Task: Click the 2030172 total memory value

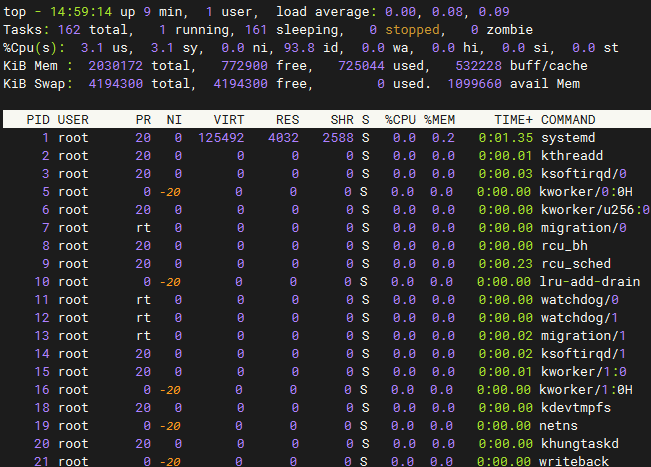Action: pos(116,66)
